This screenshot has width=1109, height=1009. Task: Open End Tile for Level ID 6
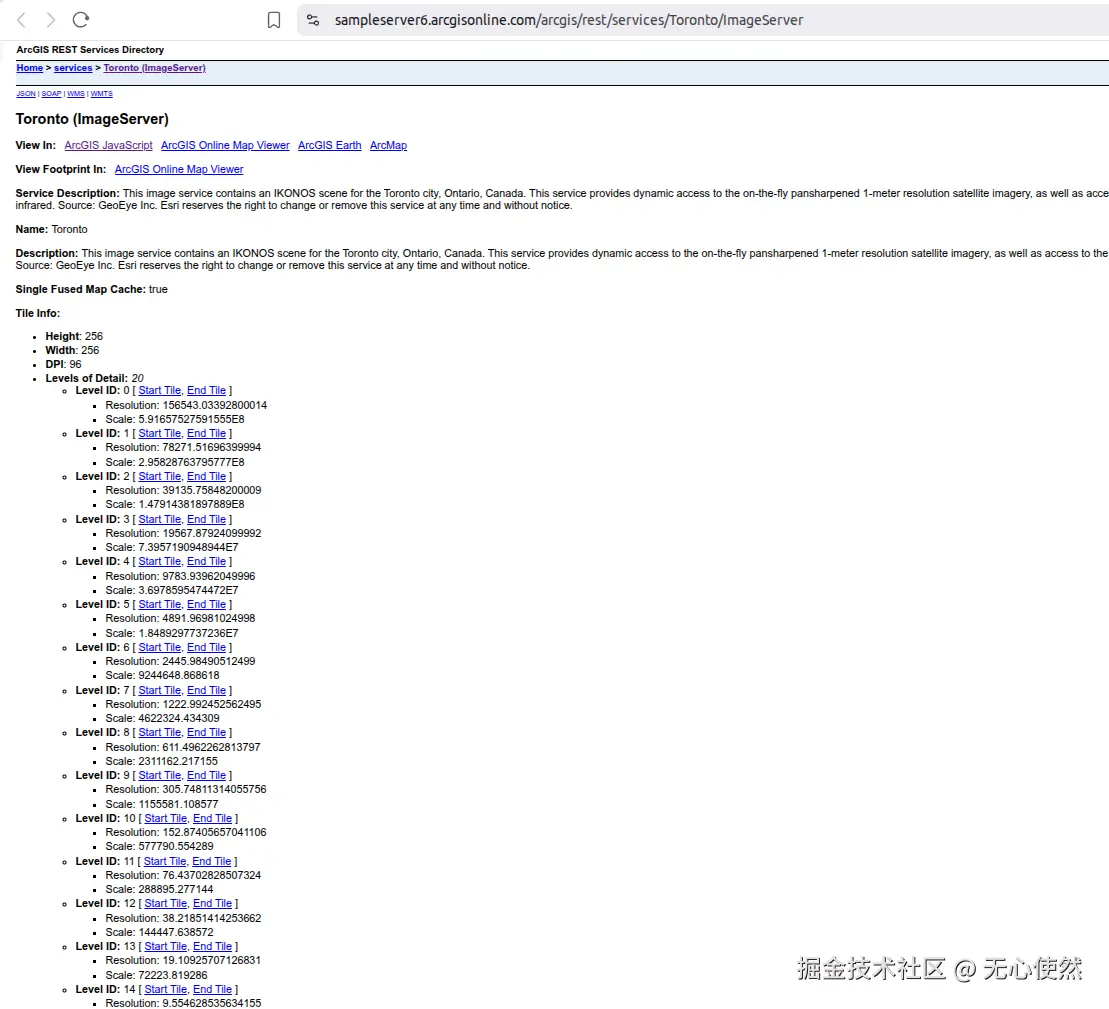tap(207, 648)
